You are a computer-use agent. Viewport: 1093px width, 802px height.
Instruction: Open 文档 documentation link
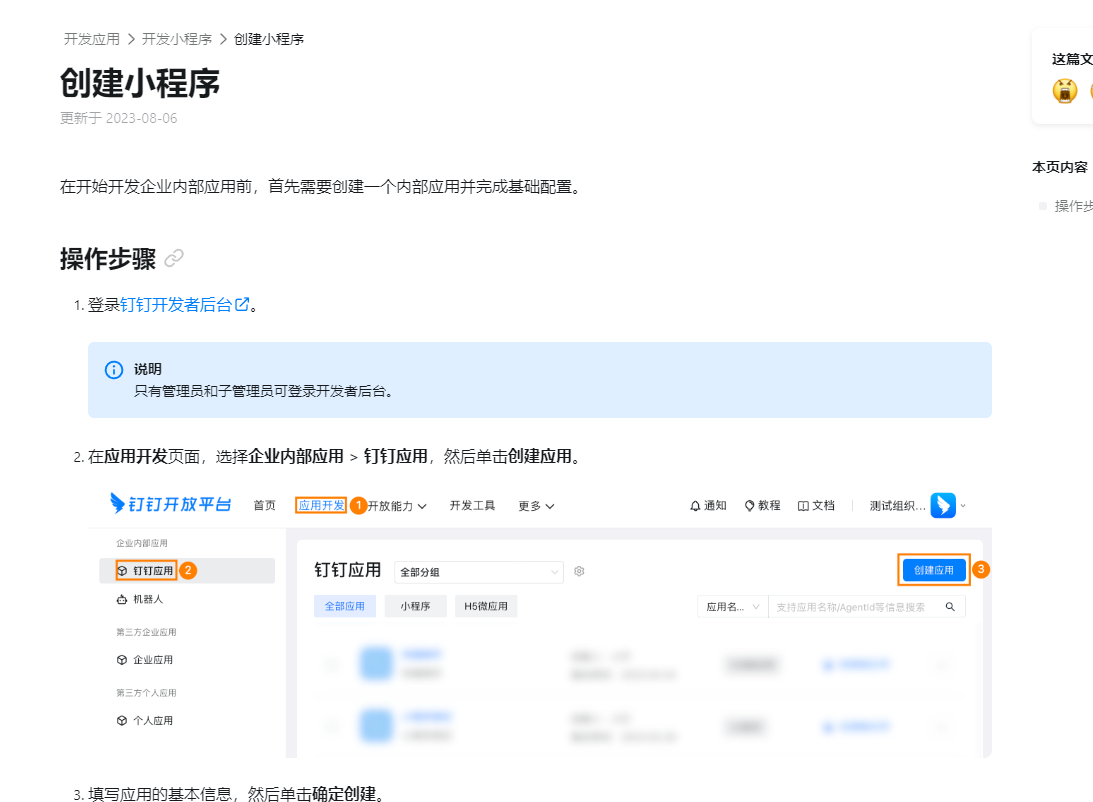click(x=816, y=505)
